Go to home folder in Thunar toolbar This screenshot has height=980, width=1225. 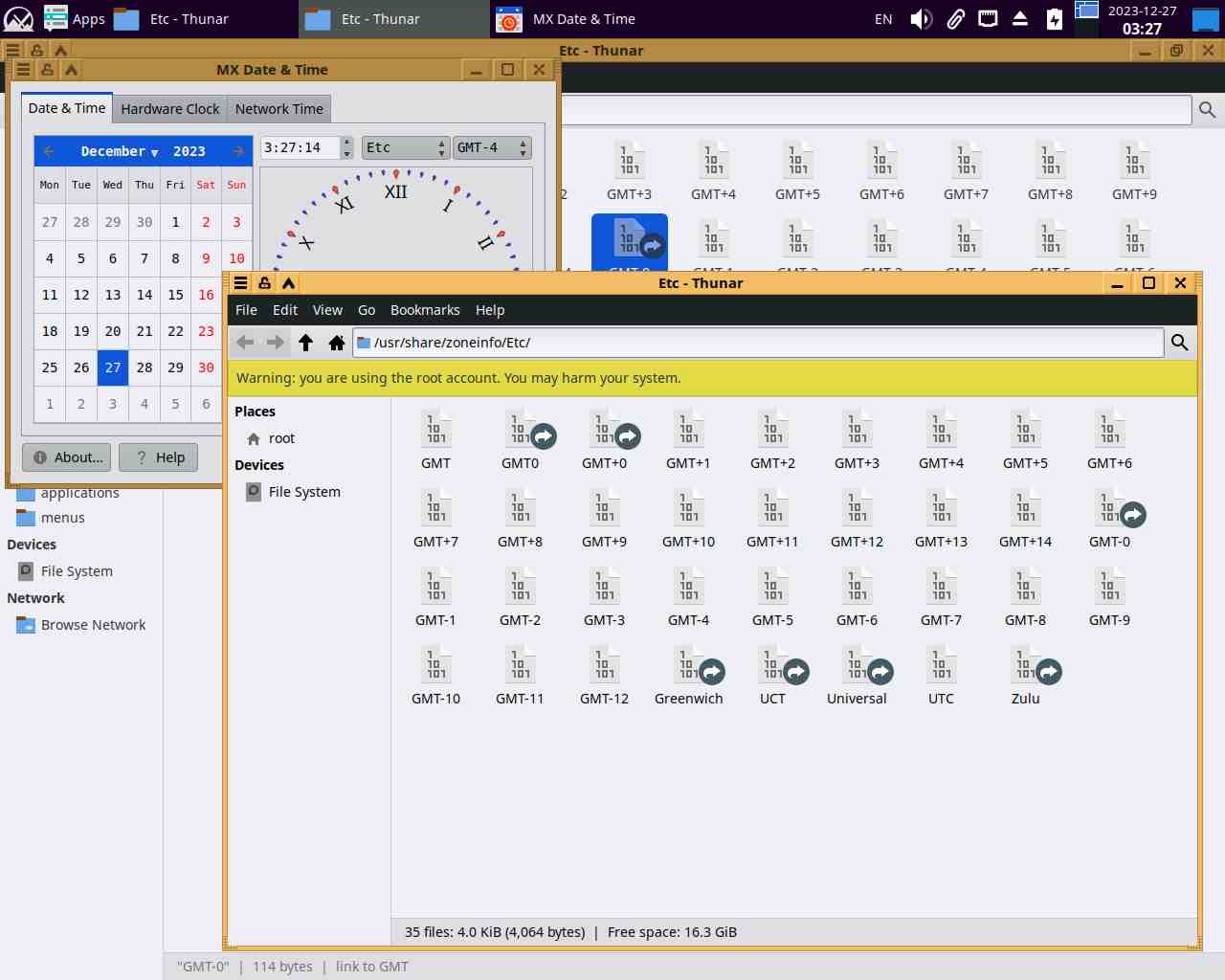(x=337, y=343)
